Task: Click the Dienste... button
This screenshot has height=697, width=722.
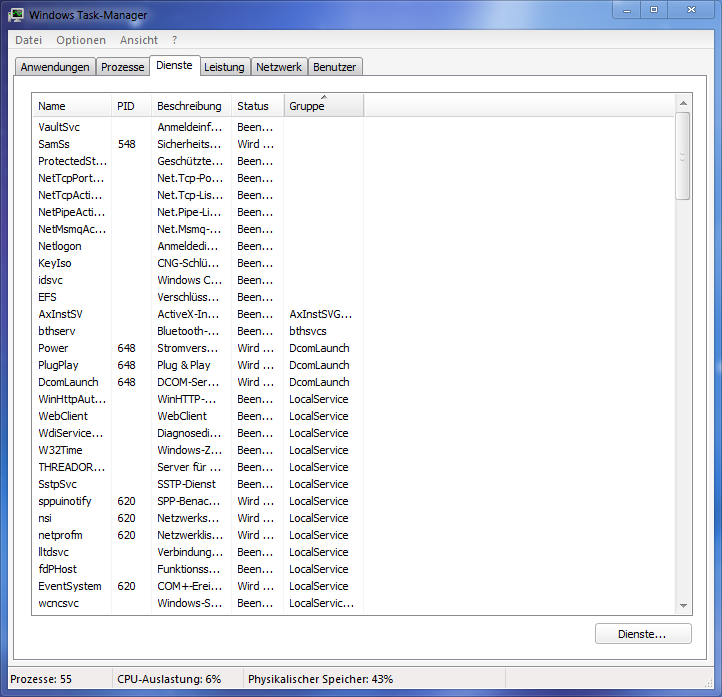Action: (x=643, y=634)
